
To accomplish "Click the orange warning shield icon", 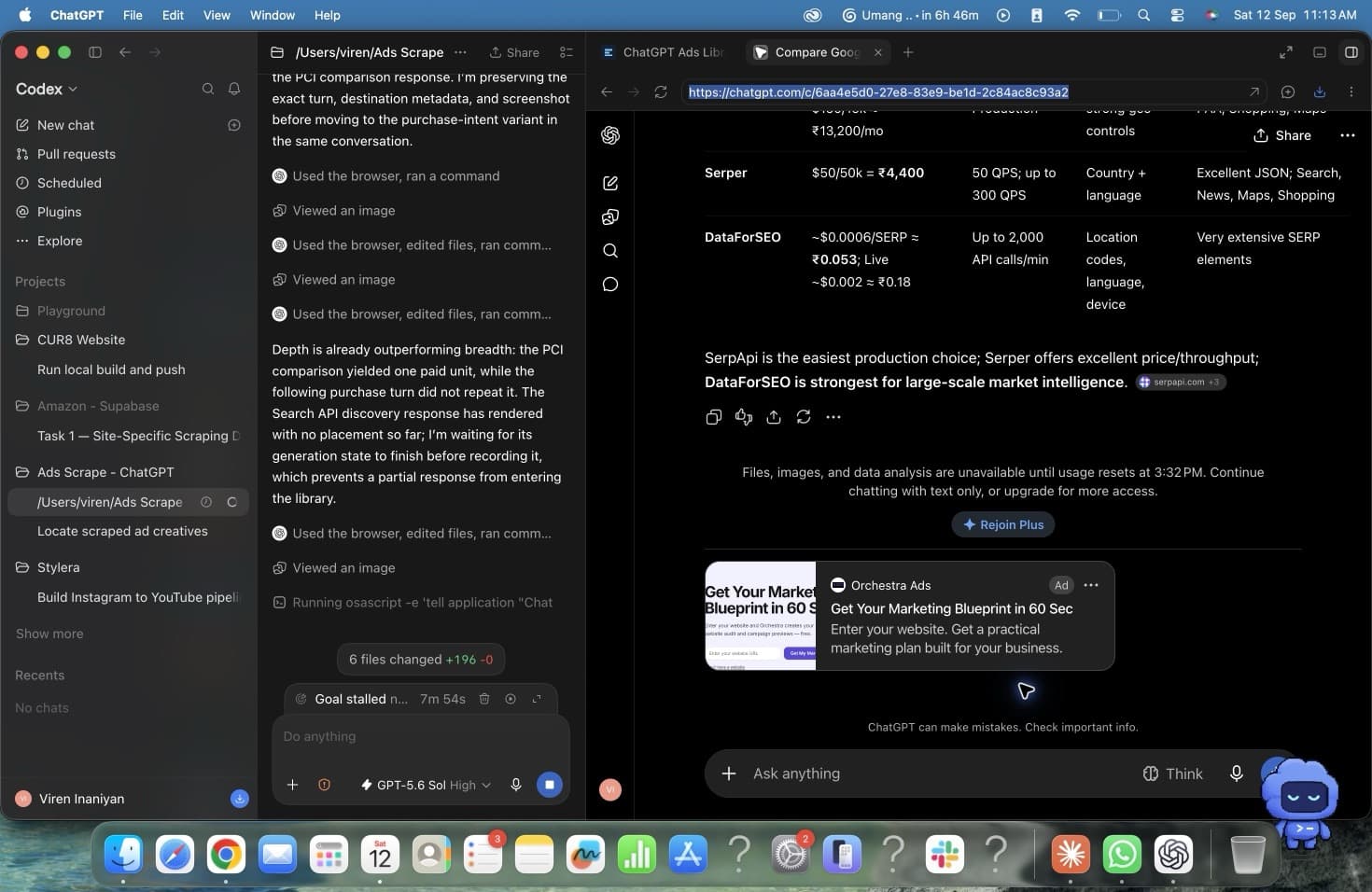I will [324, 785].
